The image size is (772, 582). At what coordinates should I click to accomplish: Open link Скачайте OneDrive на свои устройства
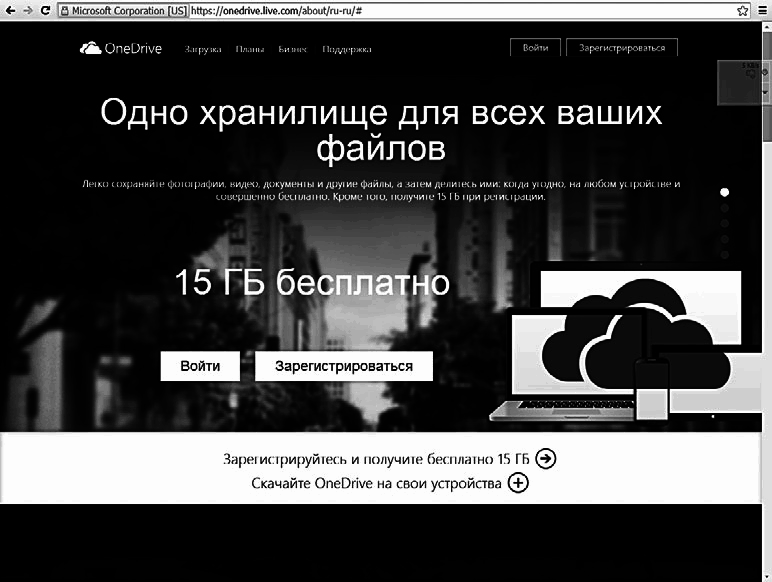coord(376,483)
